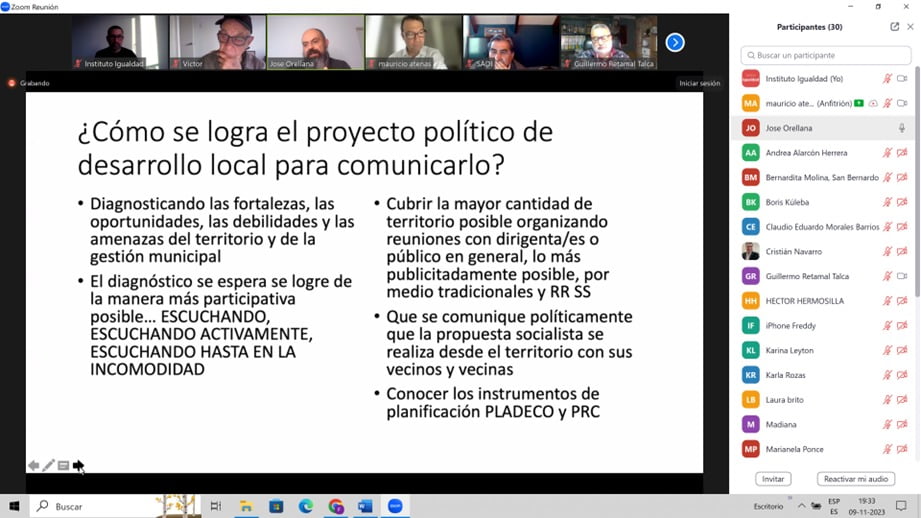Open the language ESP input selector

835,507
